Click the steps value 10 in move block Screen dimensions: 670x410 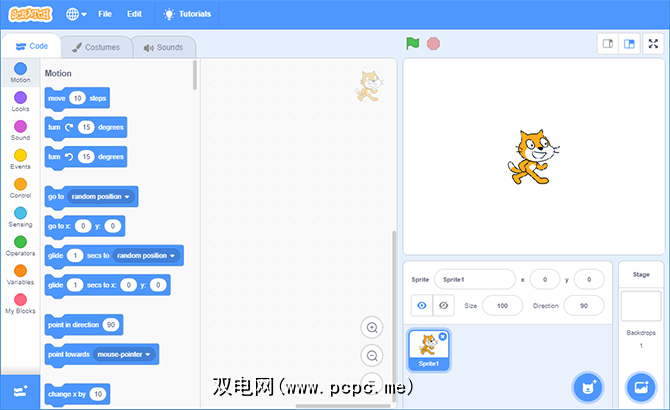tap(77, 98)
